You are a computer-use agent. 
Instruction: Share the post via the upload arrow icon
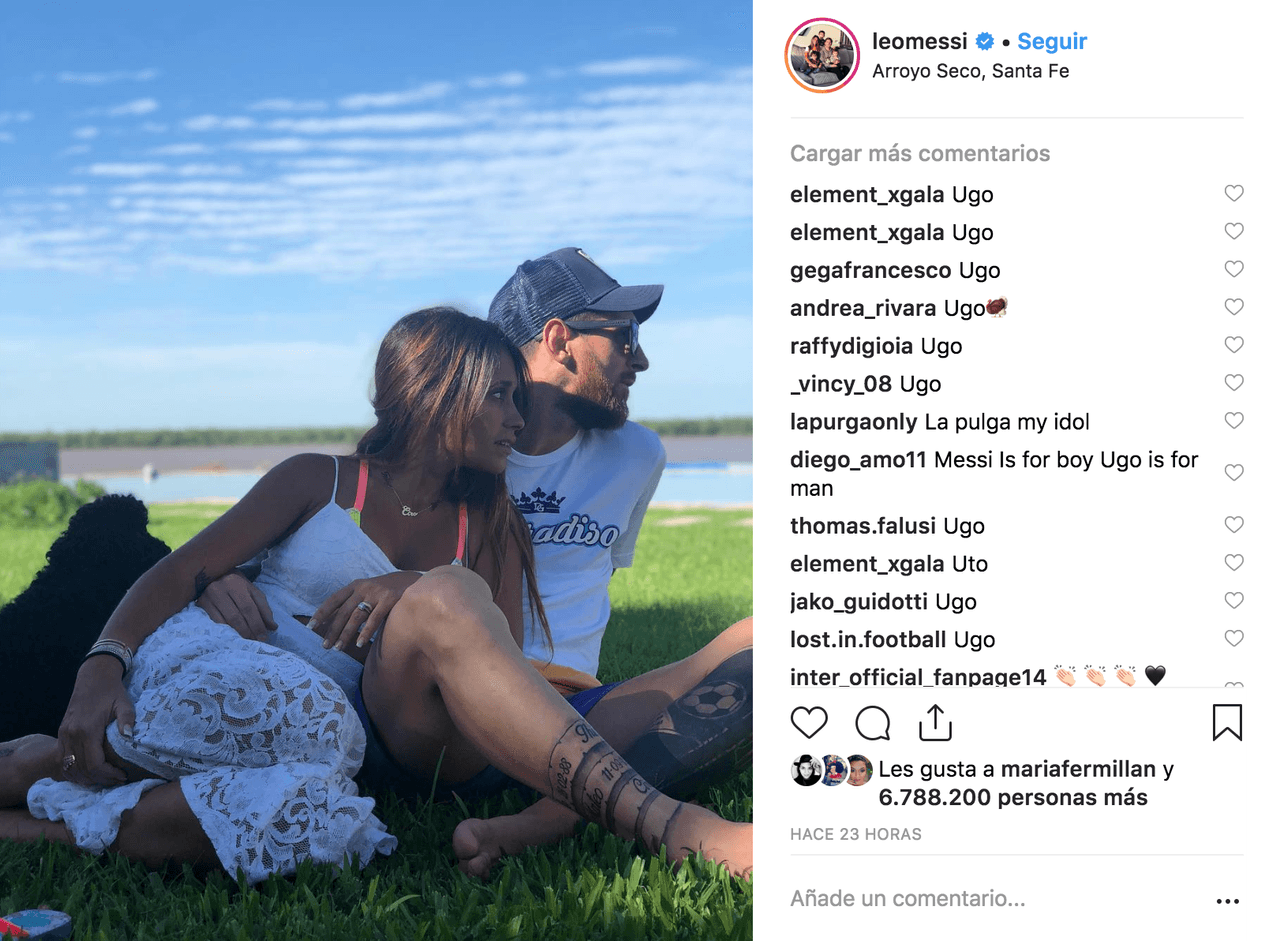tap(935, 722)
